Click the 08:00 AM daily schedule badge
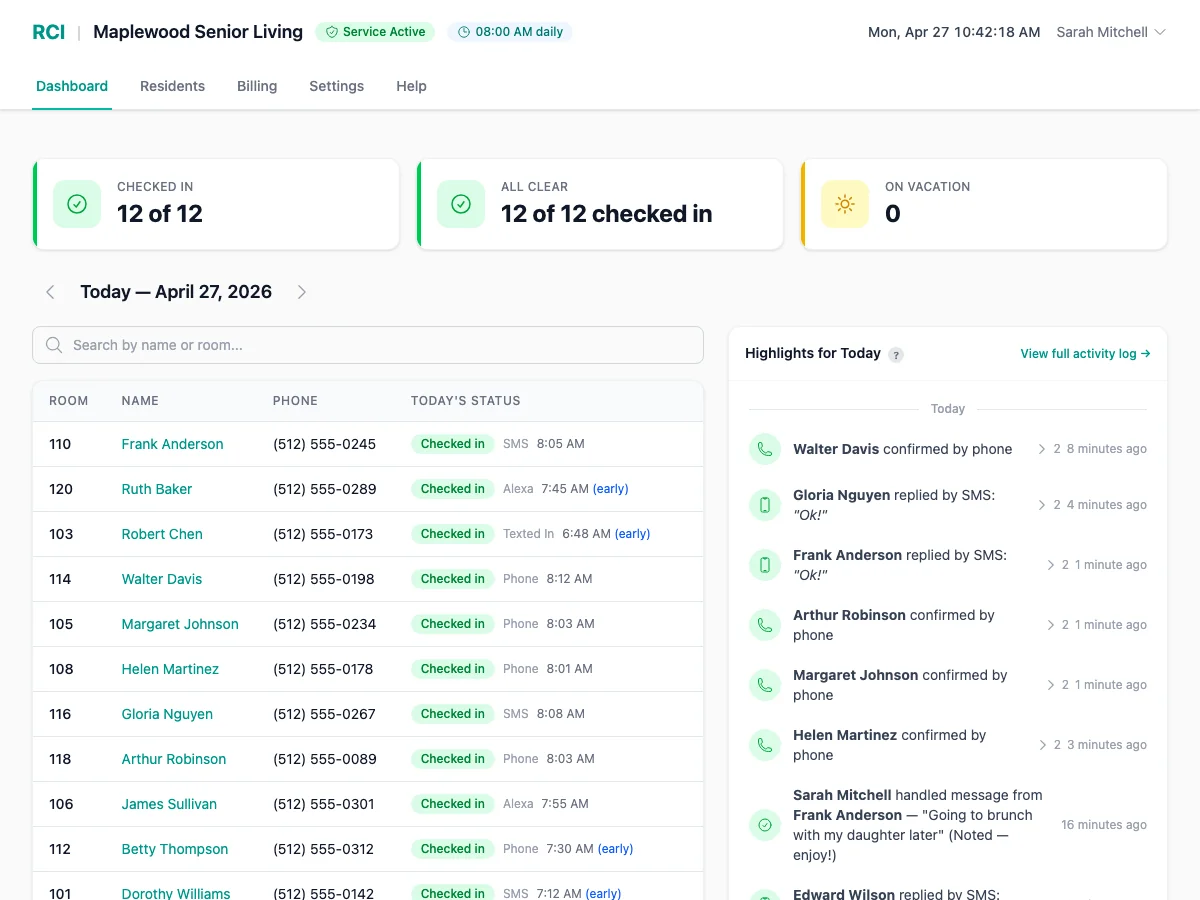The image size is (1200, 900). (510, 32)
